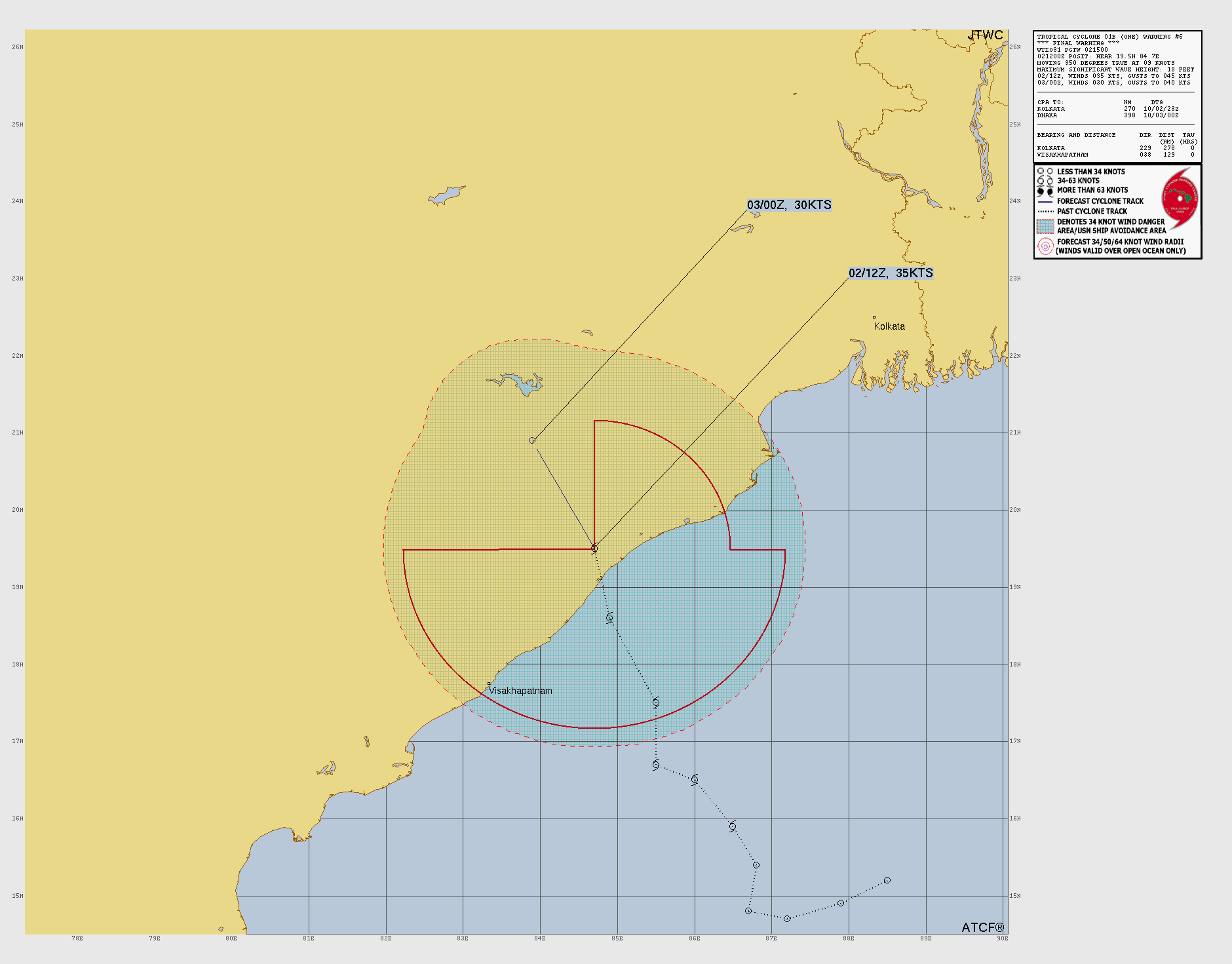
Task: Click the 'More than 63 knots' legend symbol
Action: (1045, 191)
